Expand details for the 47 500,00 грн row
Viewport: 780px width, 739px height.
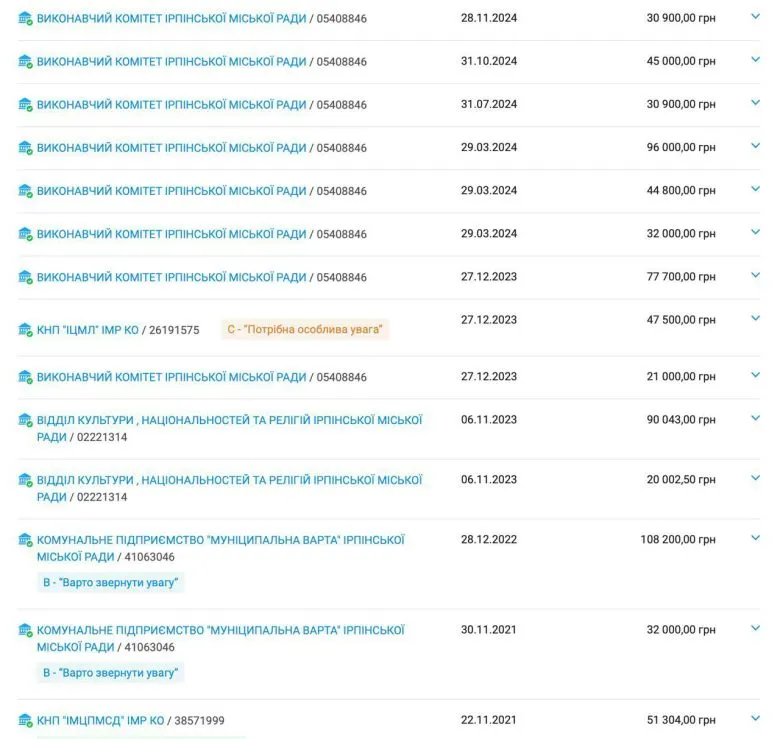coord(756,319)
